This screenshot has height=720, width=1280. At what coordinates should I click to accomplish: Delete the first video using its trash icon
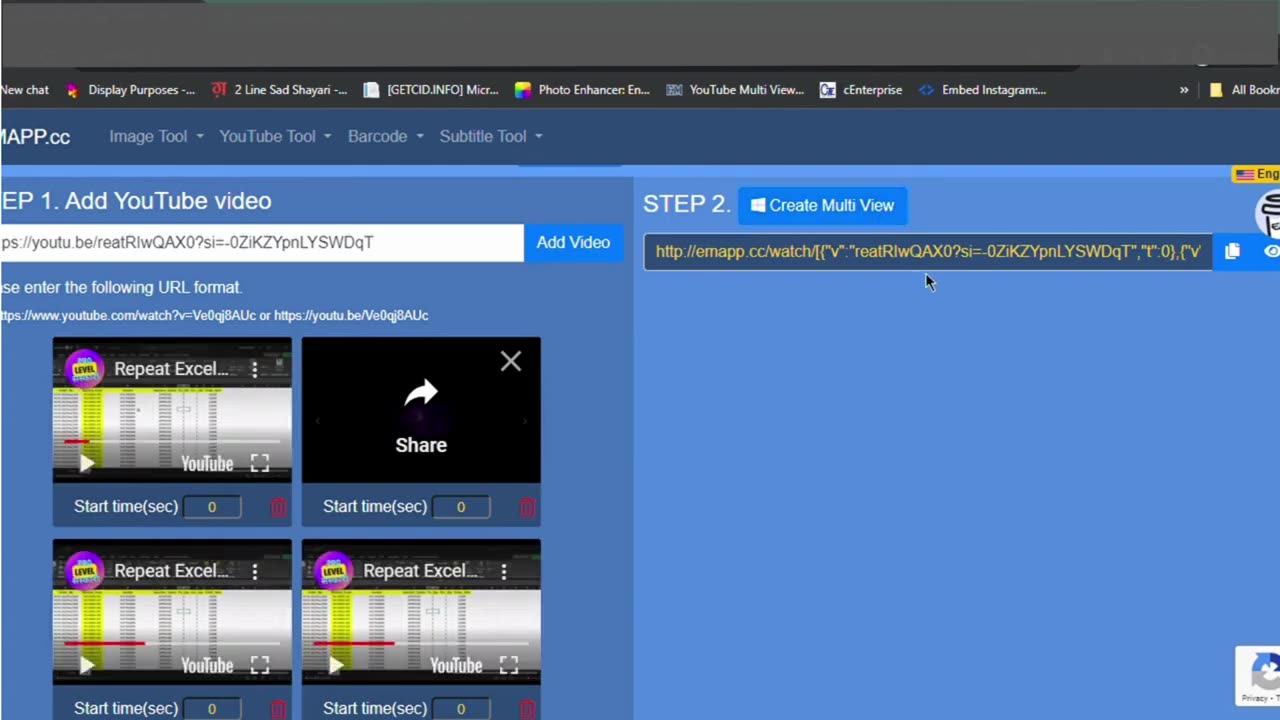[x=278, y=507]
